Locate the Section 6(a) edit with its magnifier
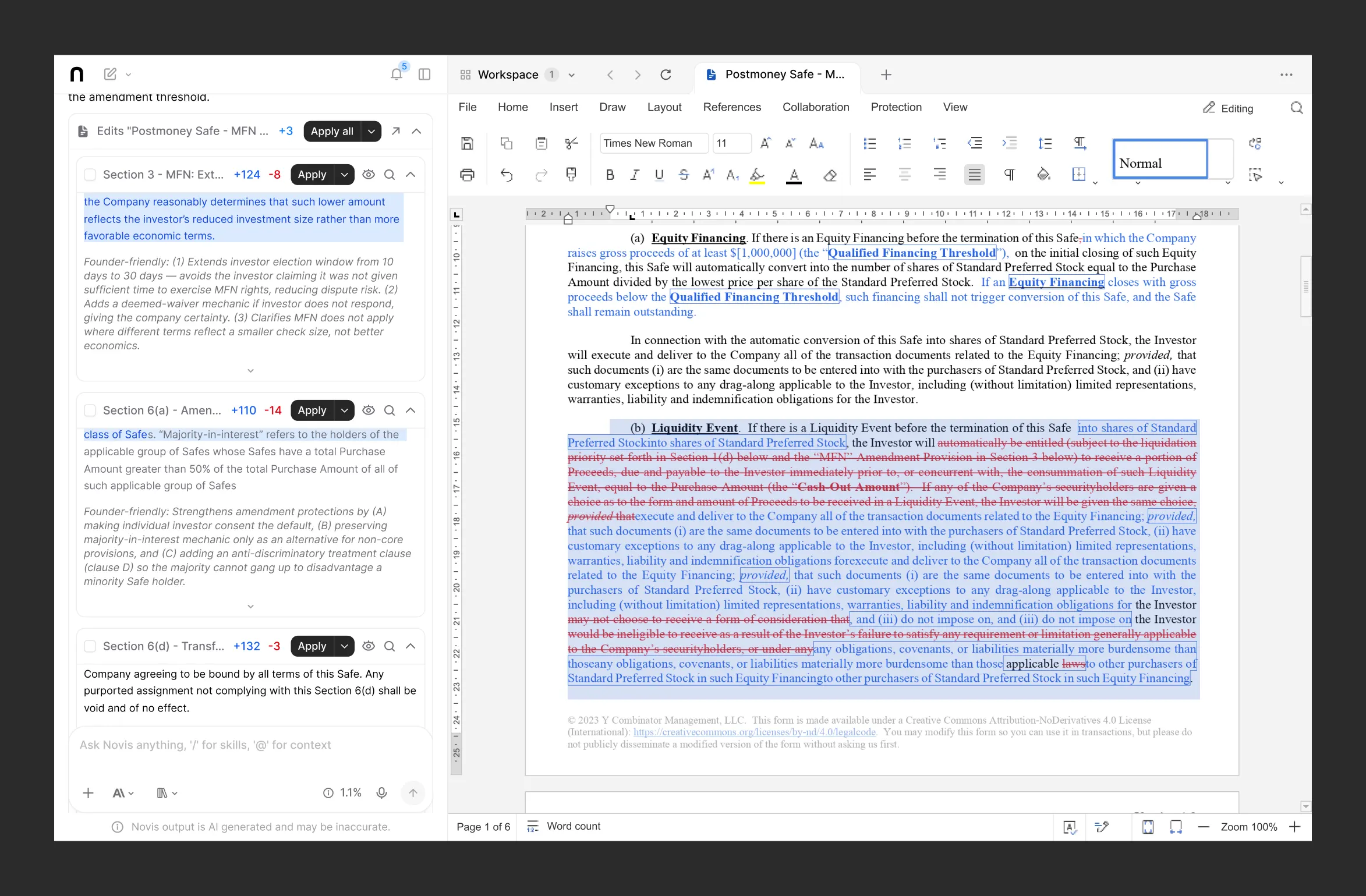 (x=390, y=410)
